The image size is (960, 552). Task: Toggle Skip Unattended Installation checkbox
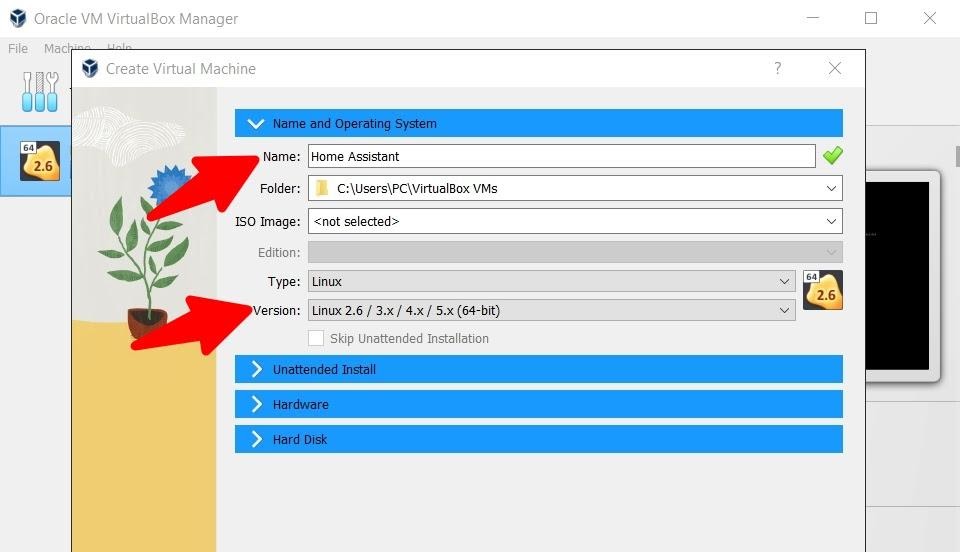pos(316,338)
